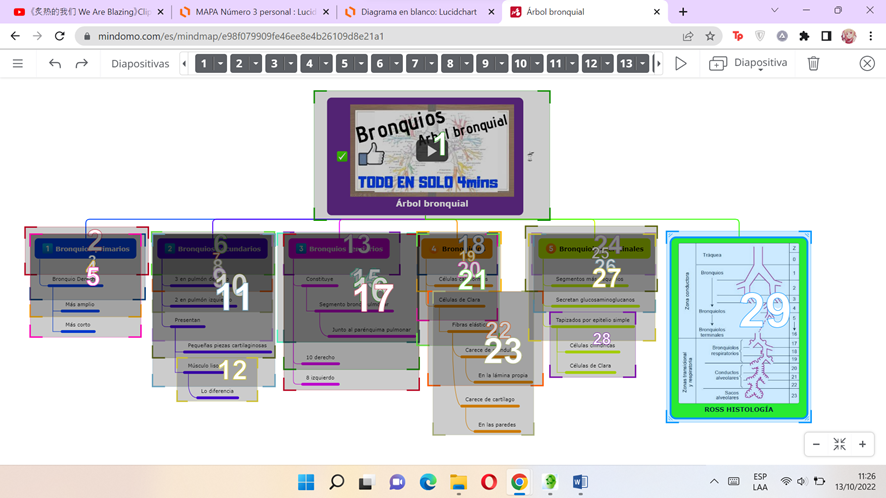Select slide 11 in slide bar

tap(555, 63)
